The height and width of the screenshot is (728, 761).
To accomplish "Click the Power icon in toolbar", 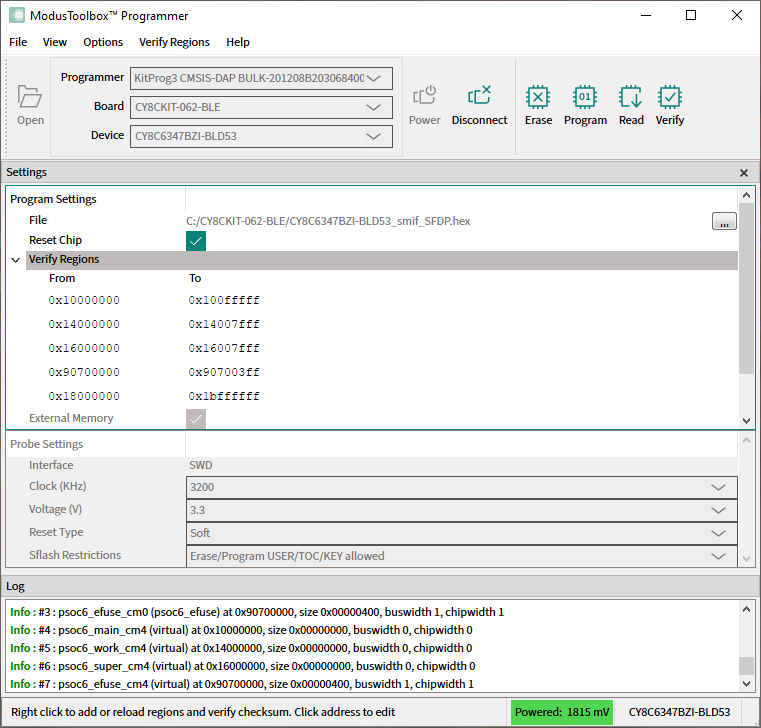I will click(424, 97).
